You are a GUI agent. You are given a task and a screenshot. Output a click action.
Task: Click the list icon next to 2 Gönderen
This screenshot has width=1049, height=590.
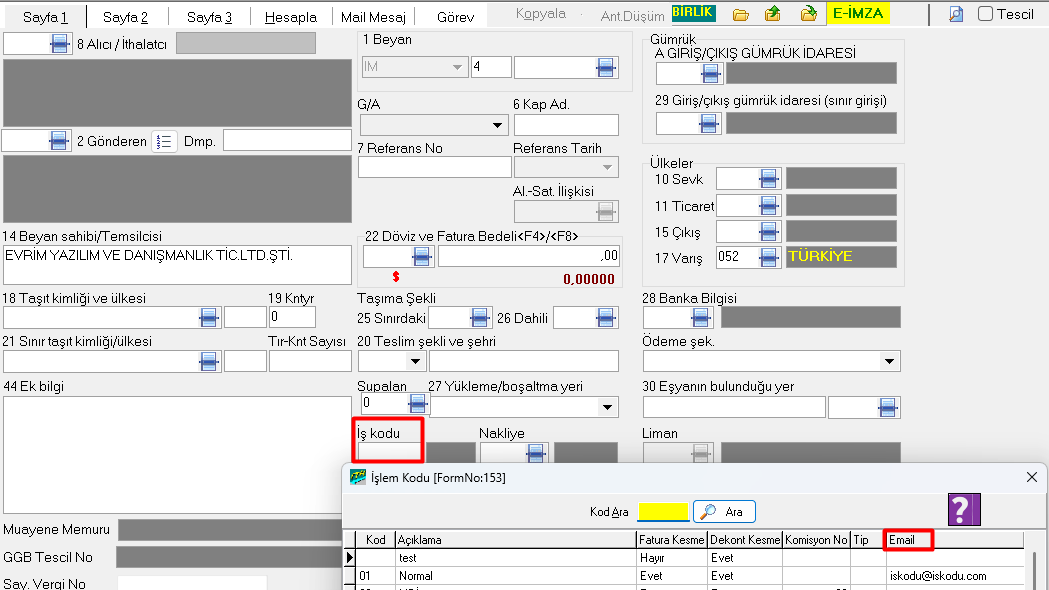point(165,142)
